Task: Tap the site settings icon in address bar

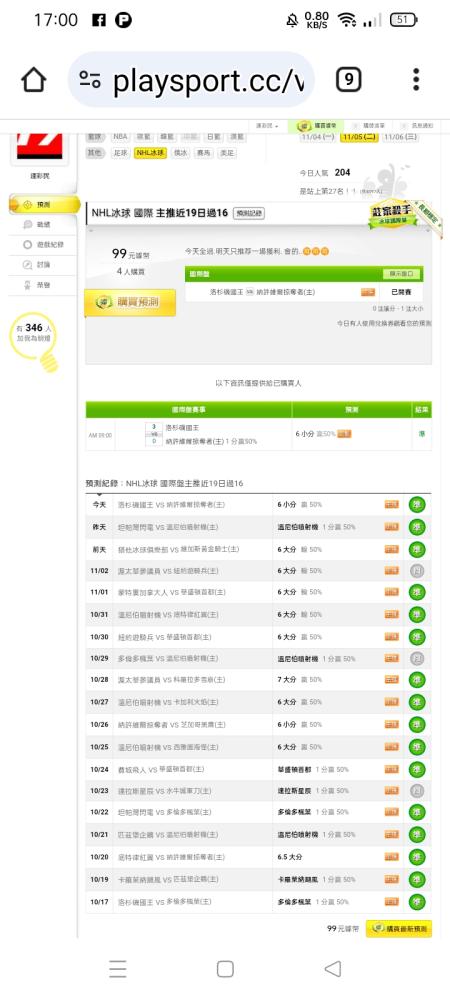Action: [90, 80]
